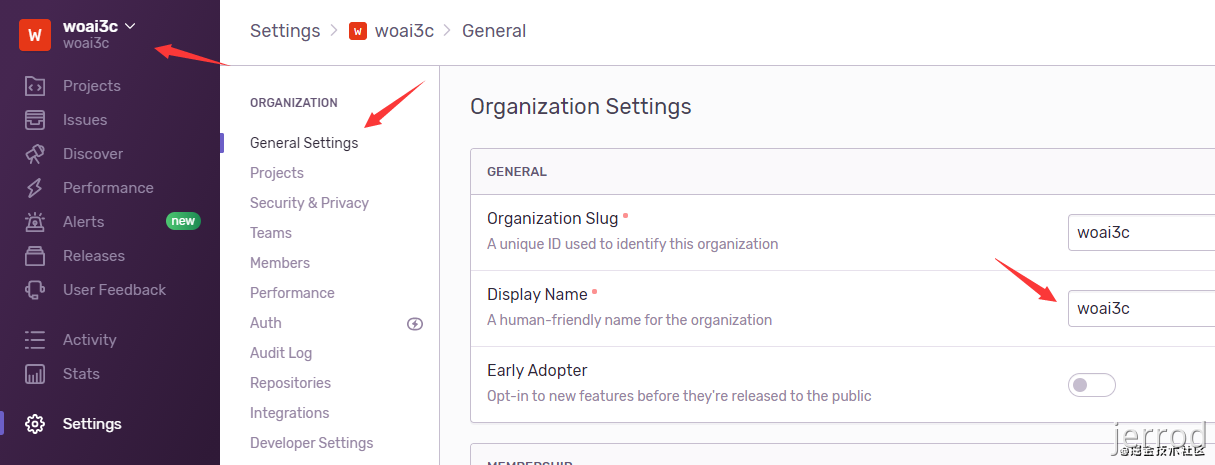Open Activity from the sidebar
Screen dimensions: 1215x465
pos(89,340)
